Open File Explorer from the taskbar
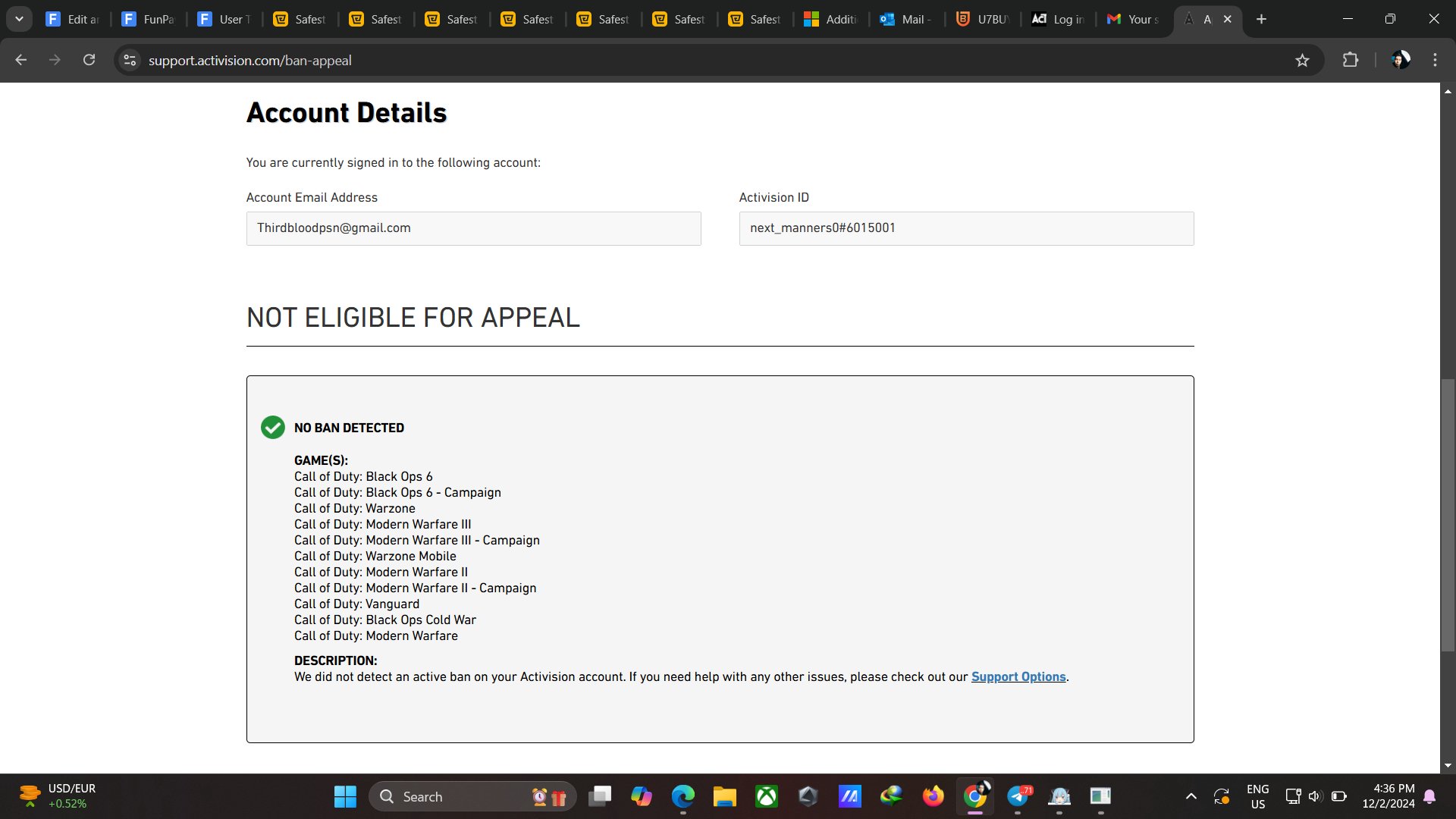1456x819 pixels. tap(725, 796)
